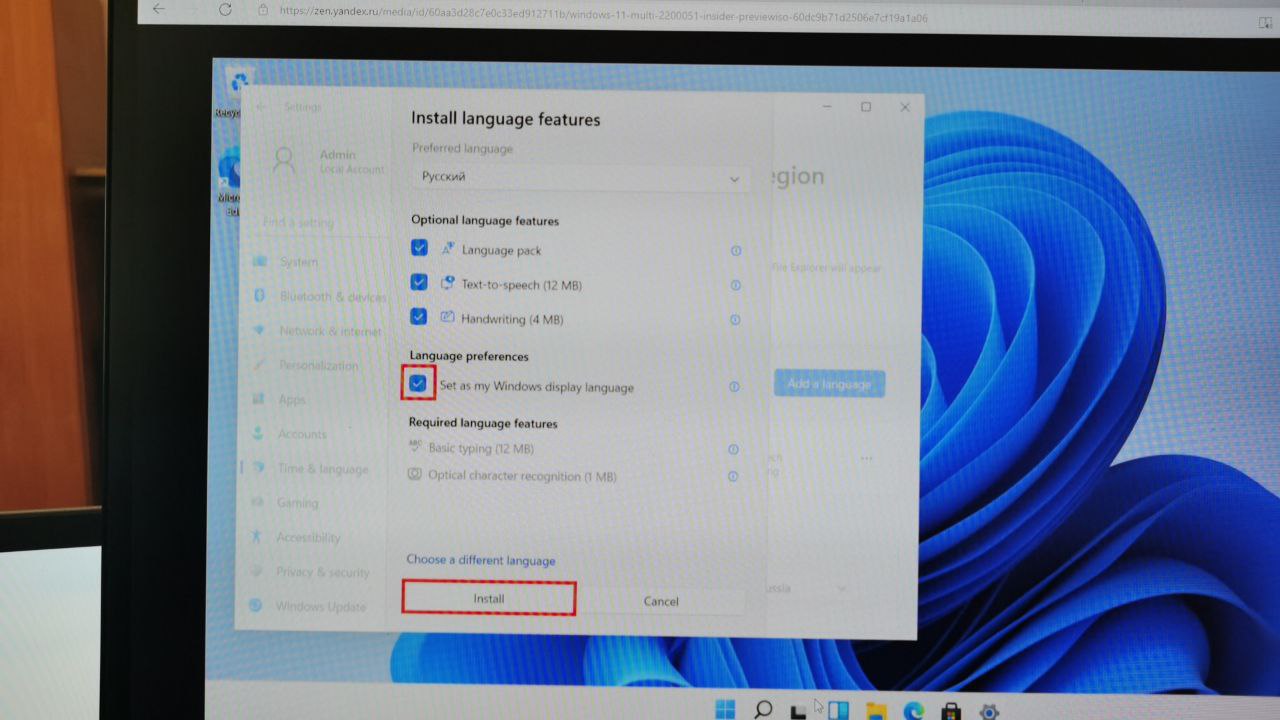Screen dimensions: 1280x720
Task: Click the browser back arrow
Action: [x=158, y=8]
